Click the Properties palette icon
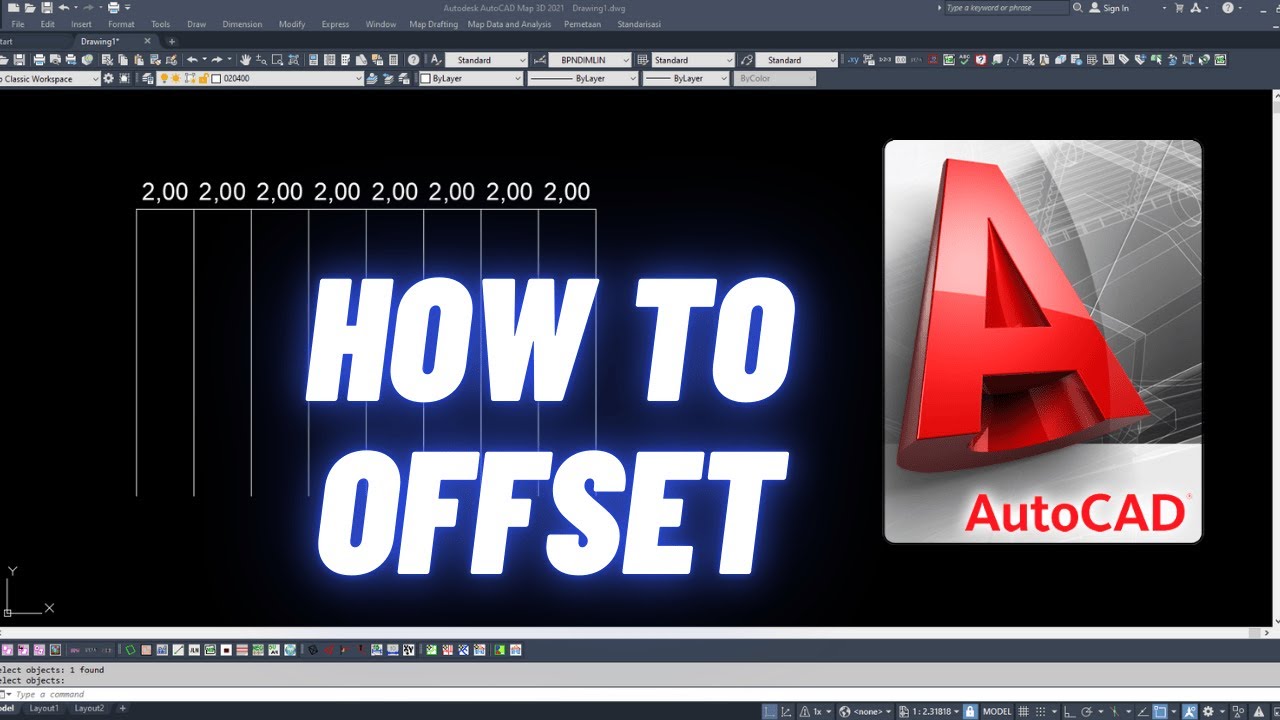This screenshot has width=1280, height=720. click(x=313, y=60)
